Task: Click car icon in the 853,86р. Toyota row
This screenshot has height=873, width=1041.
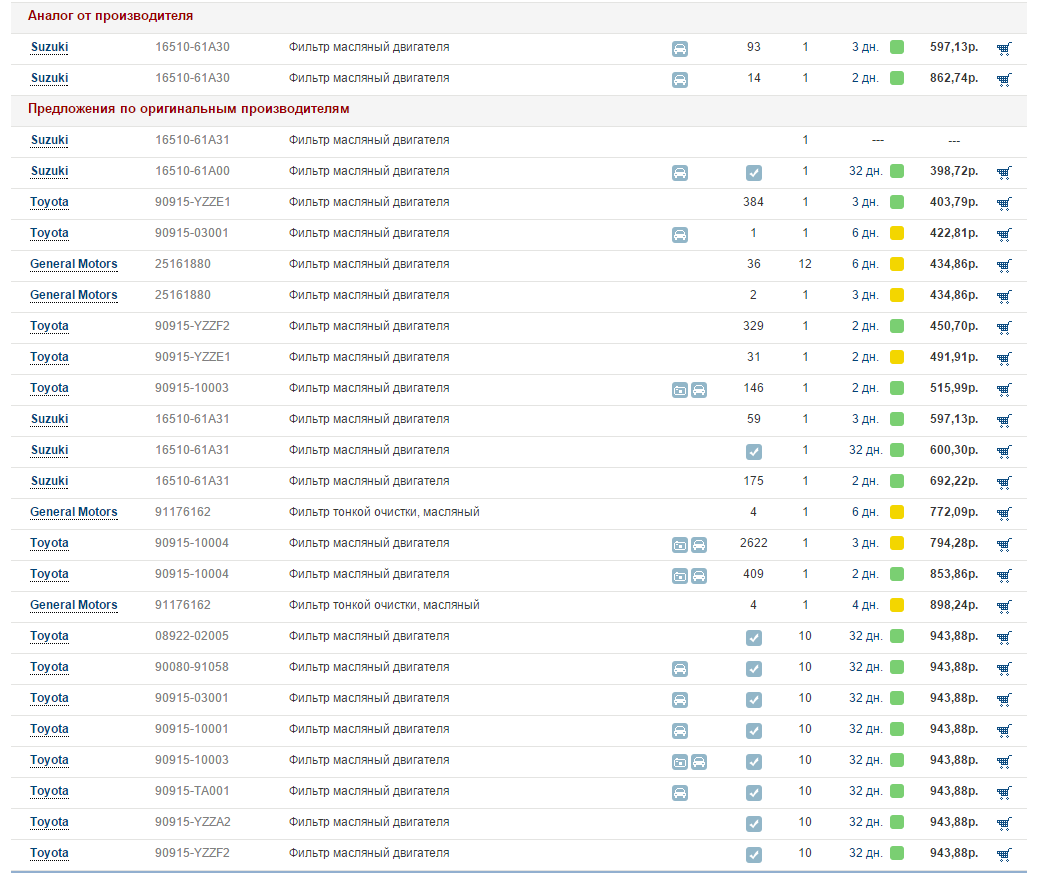Action: coord(699,575)
